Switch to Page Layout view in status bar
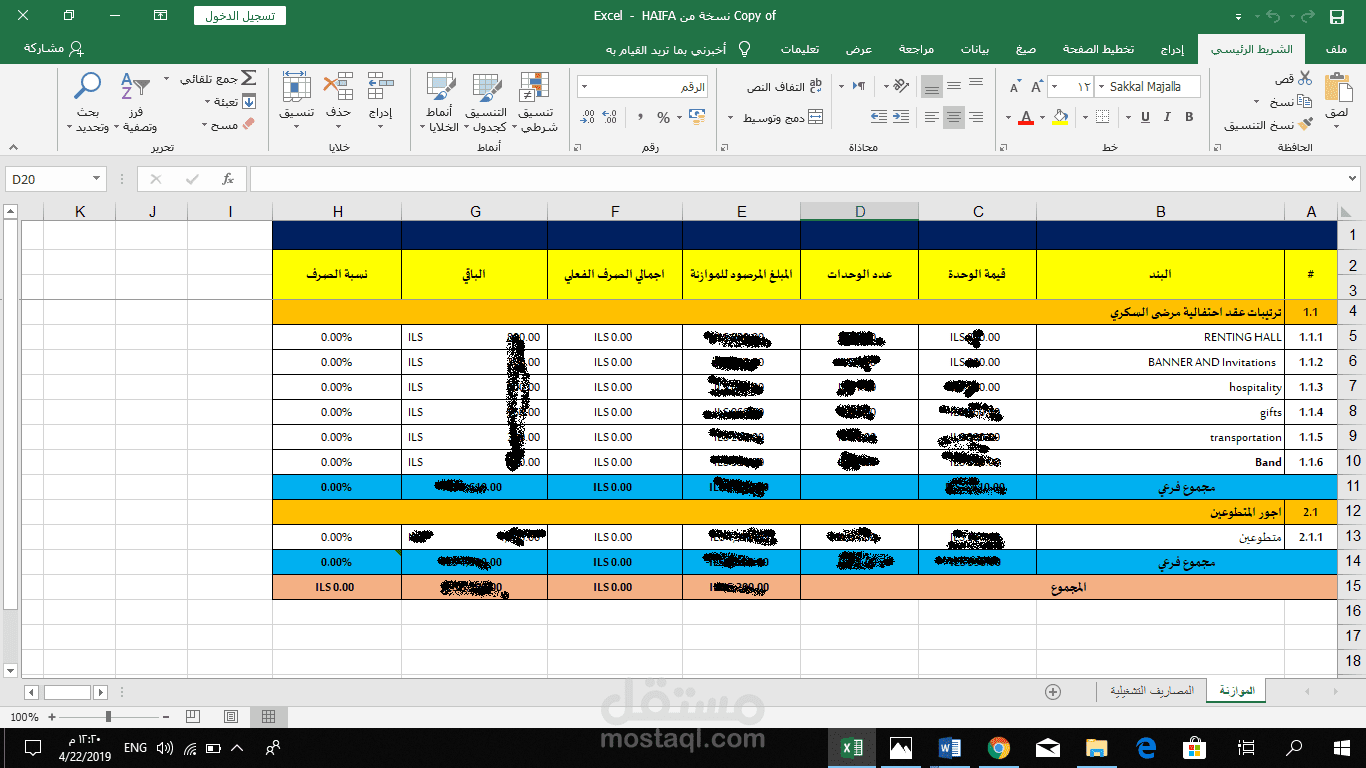The height and width of the screenshot is (768, 1366). [231, 717]
